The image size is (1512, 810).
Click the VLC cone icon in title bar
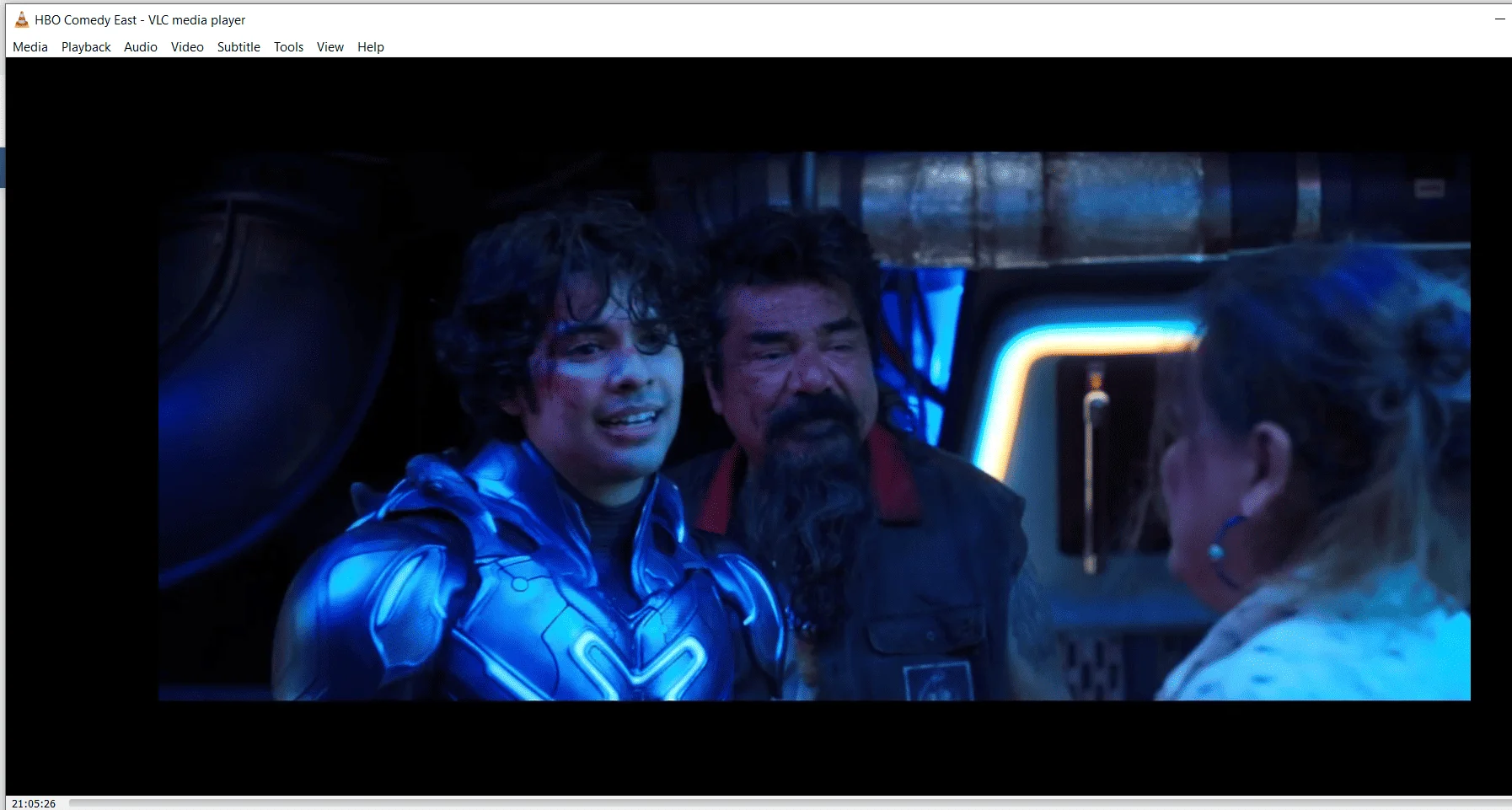[x=22, y=19]
